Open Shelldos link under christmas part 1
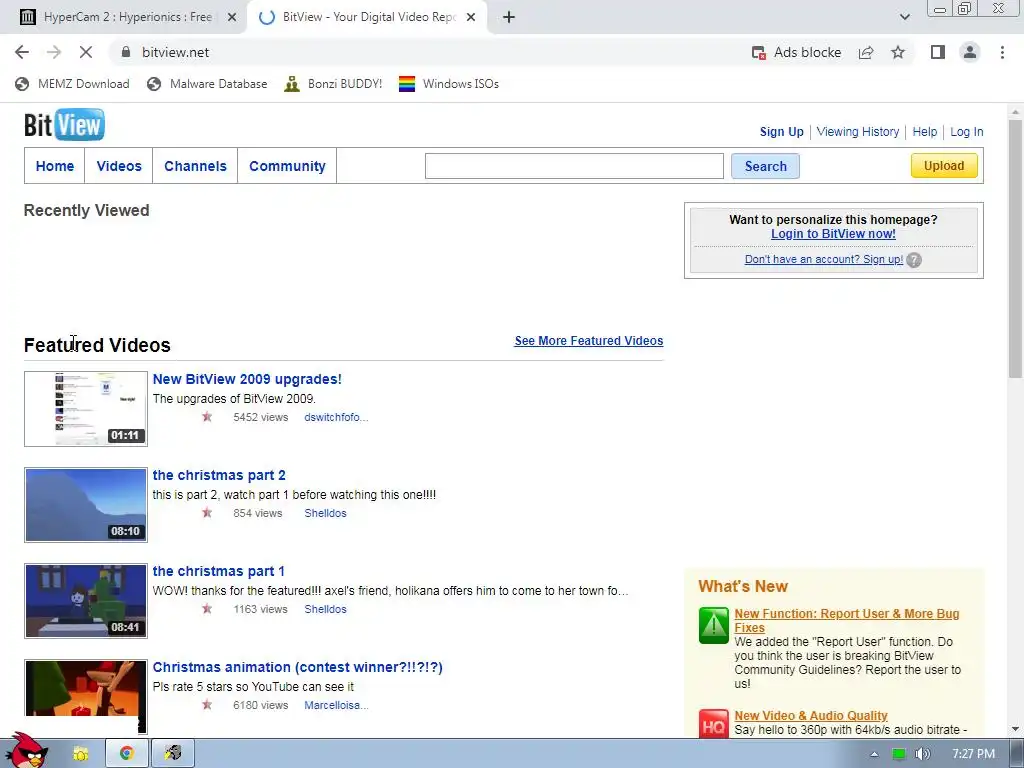This screenshot has height=768, width=1024. pyautogui.click(x=325, y=609)
